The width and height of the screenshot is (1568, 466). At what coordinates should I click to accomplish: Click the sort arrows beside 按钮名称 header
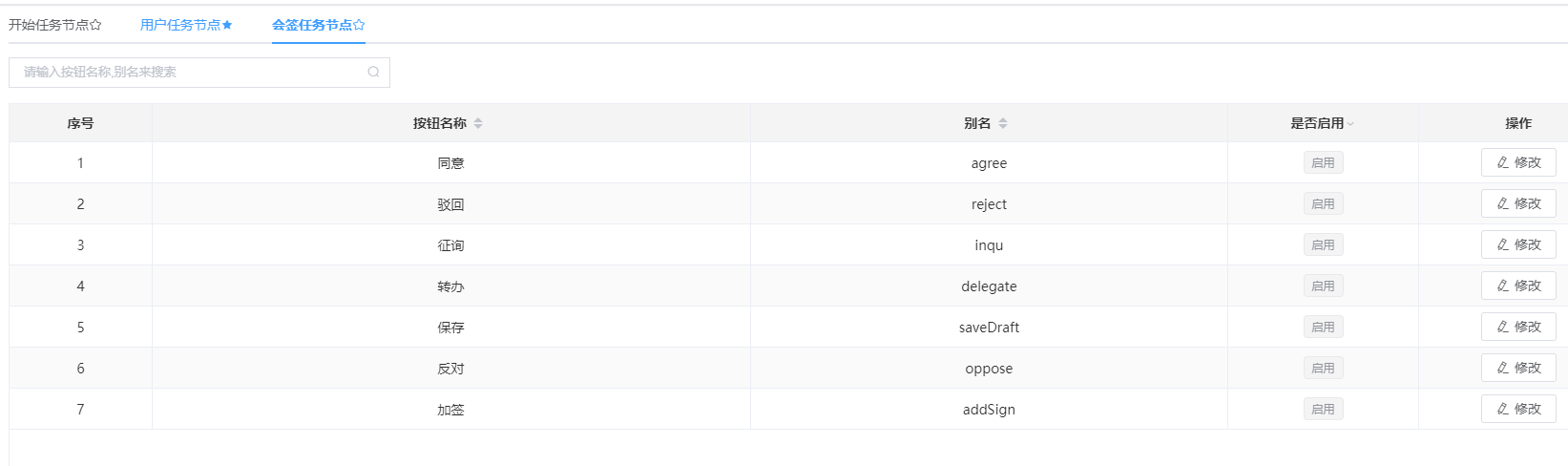tap(478, 123)
